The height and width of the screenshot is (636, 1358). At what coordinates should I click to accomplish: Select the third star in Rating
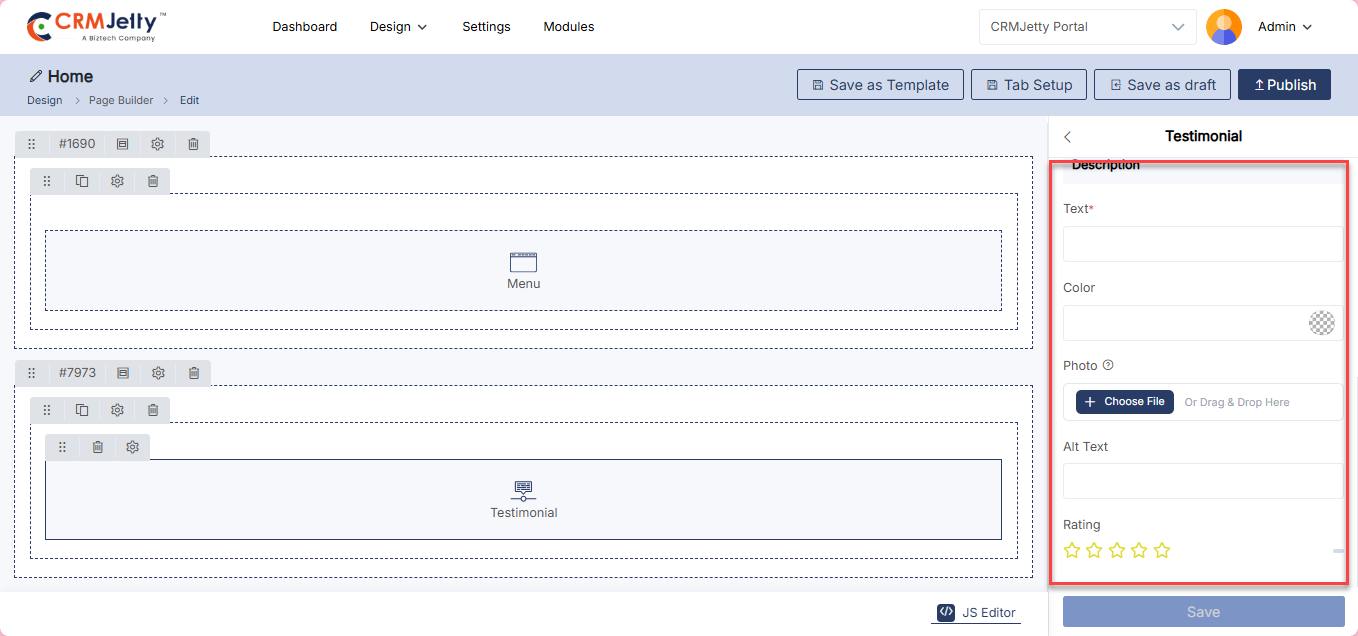(x=1117, y=551)
